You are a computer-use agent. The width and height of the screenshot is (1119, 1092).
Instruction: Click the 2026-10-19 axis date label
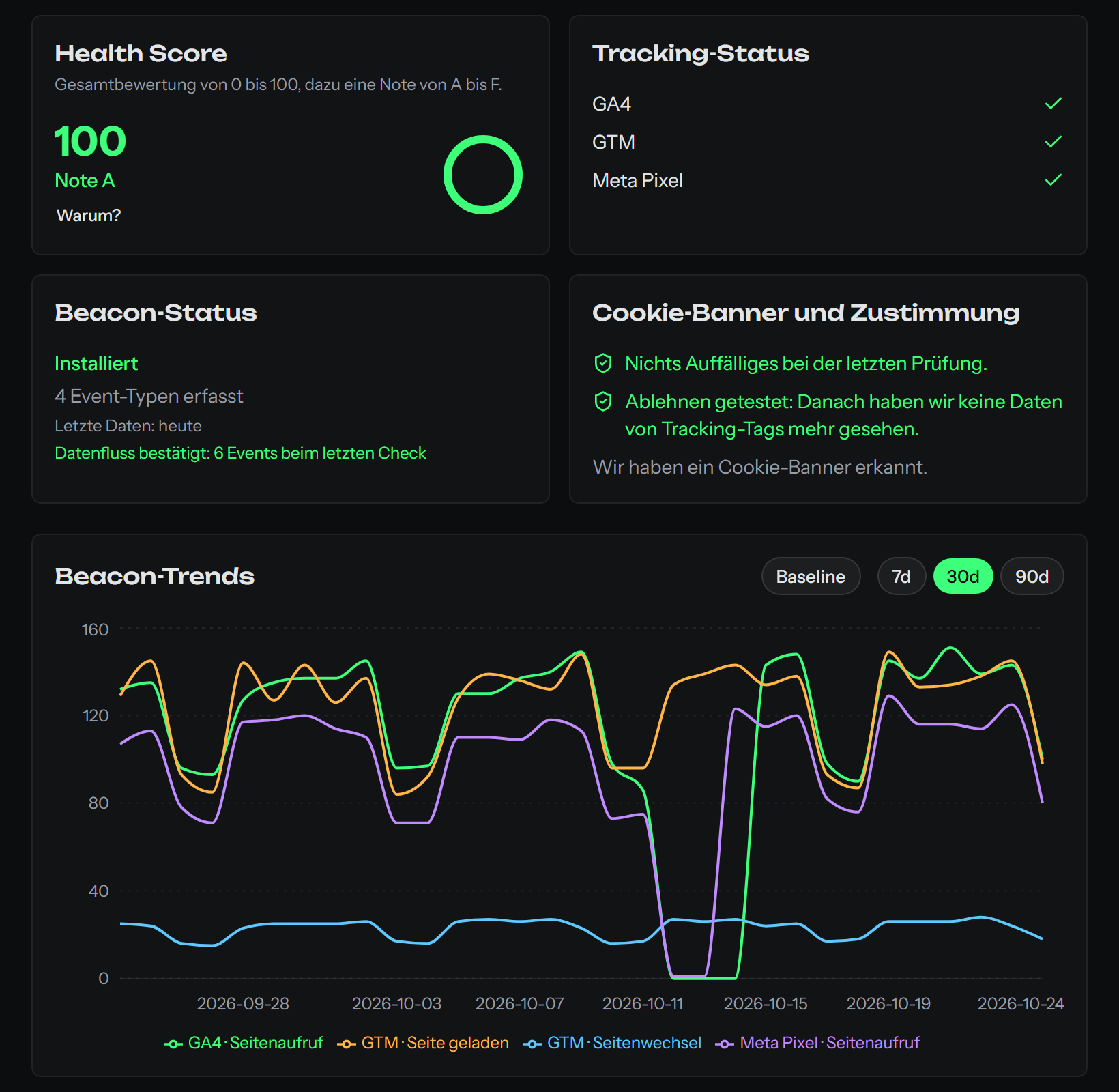(x=888, y=1004)
